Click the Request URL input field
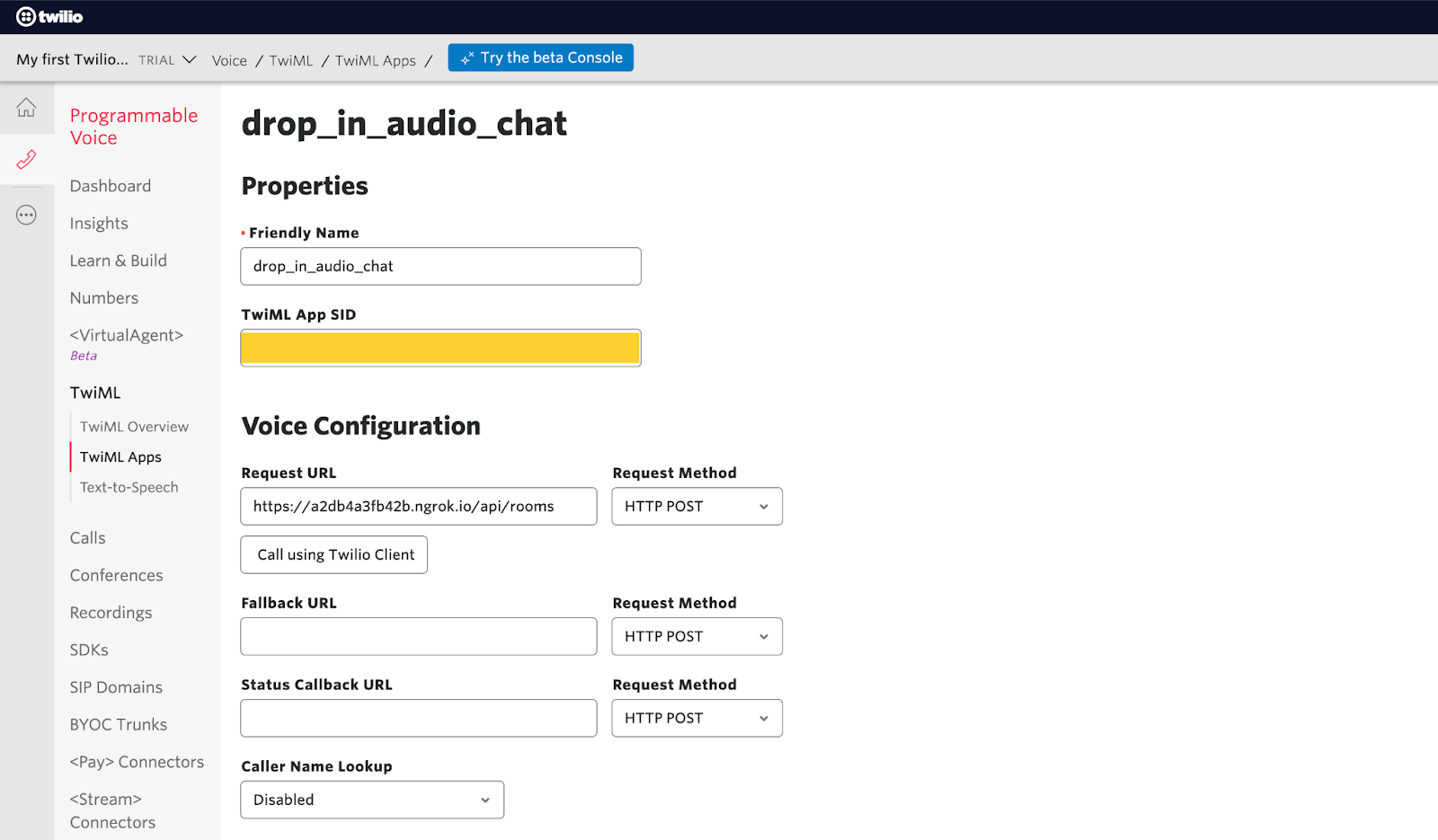1438x840 pixels. coord(419,507)
